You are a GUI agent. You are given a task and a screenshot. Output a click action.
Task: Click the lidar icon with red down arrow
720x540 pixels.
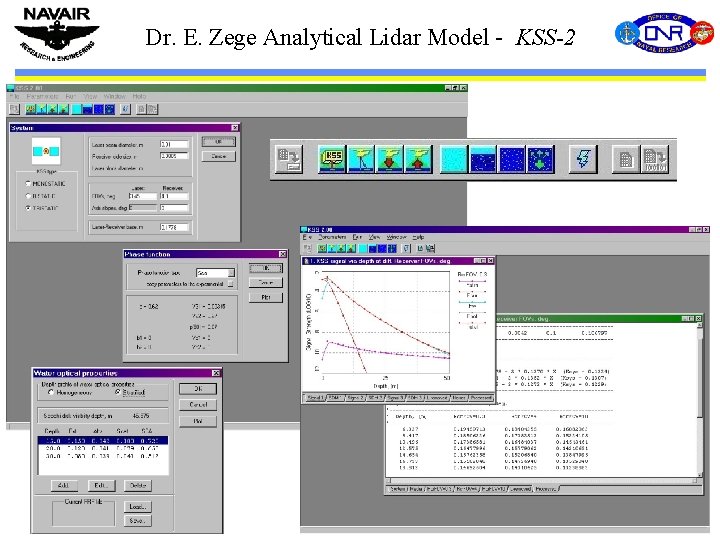pos(389,159)
